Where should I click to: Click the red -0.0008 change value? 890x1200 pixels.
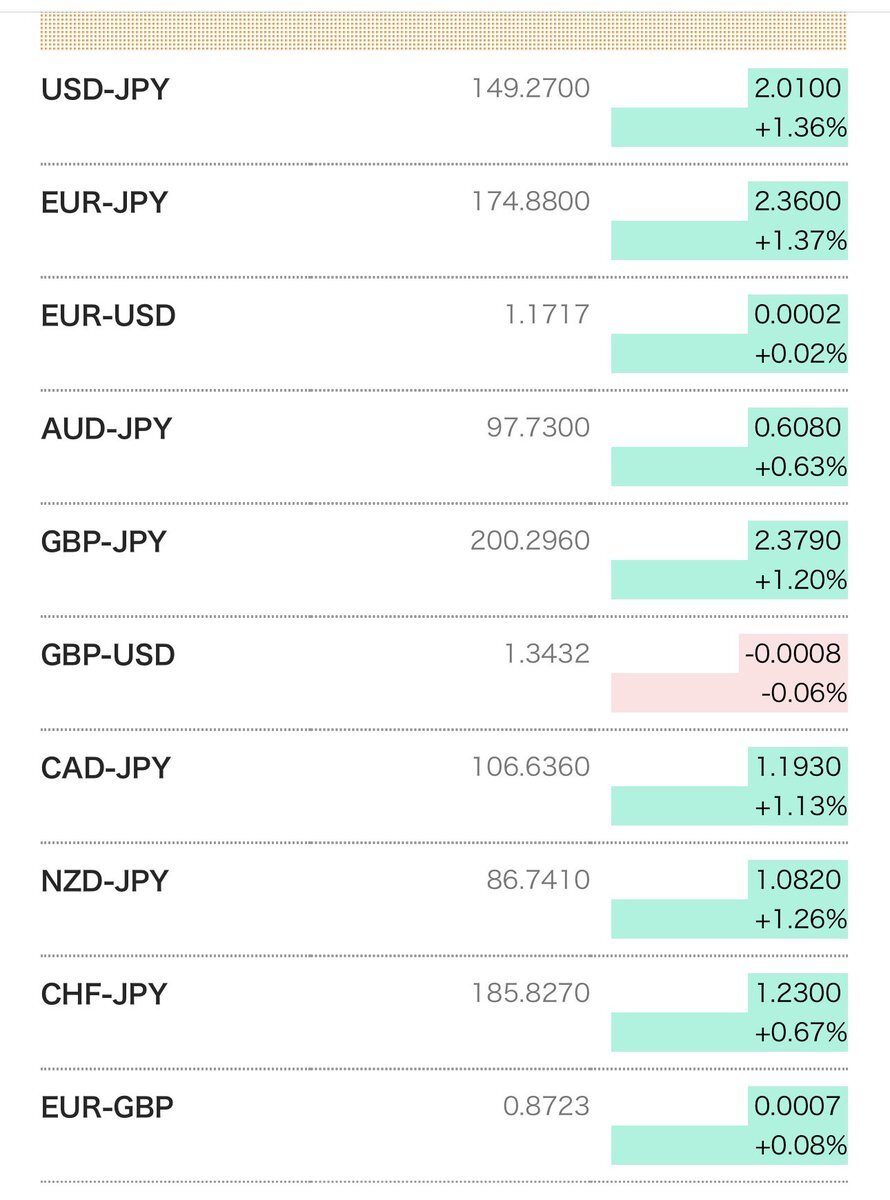tap(793, 654)
